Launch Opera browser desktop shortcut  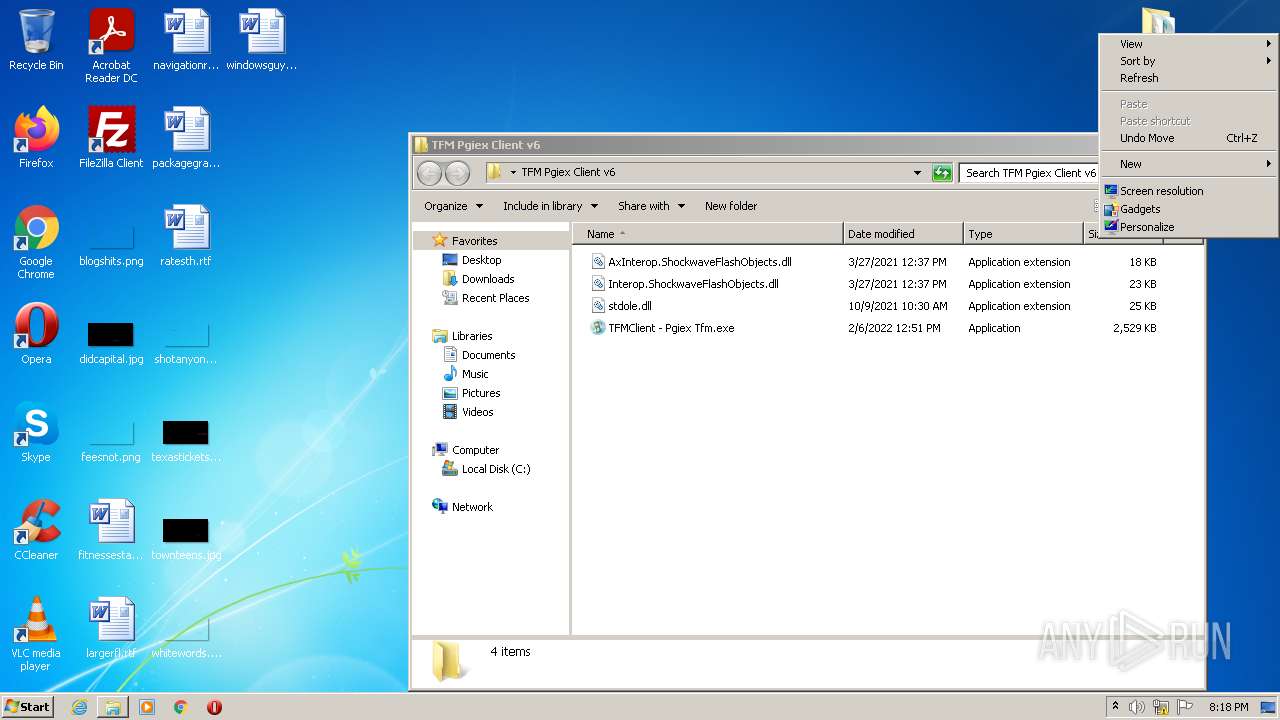(36, 334)
